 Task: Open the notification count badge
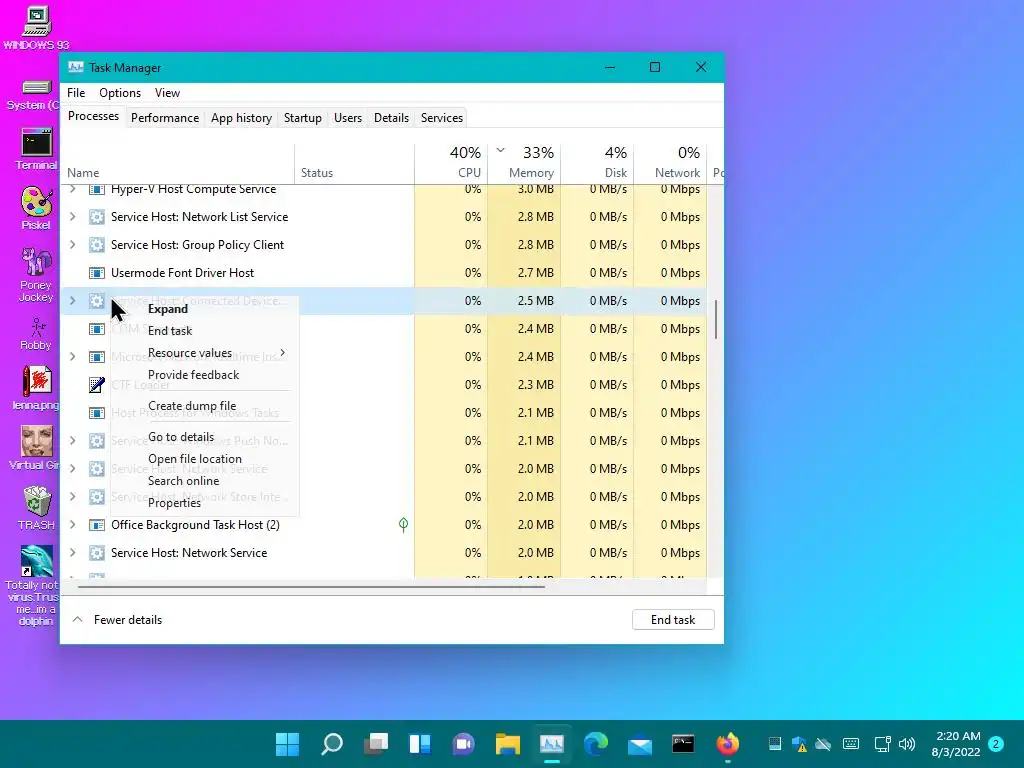click(x=996, y=744)
